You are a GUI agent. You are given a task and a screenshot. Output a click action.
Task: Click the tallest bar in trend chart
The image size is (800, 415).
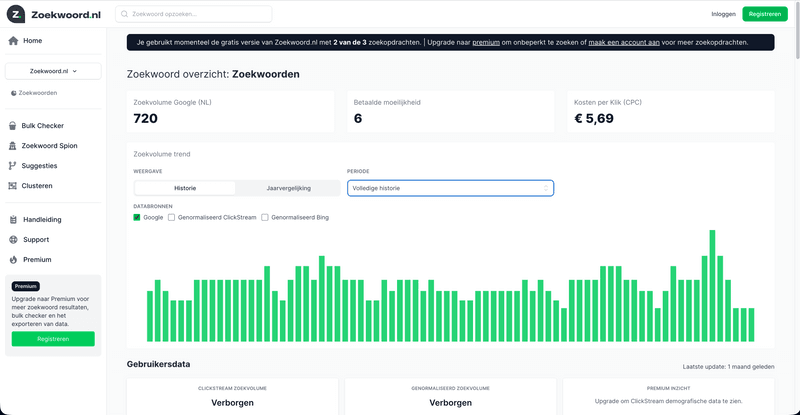tap(712, 286)
